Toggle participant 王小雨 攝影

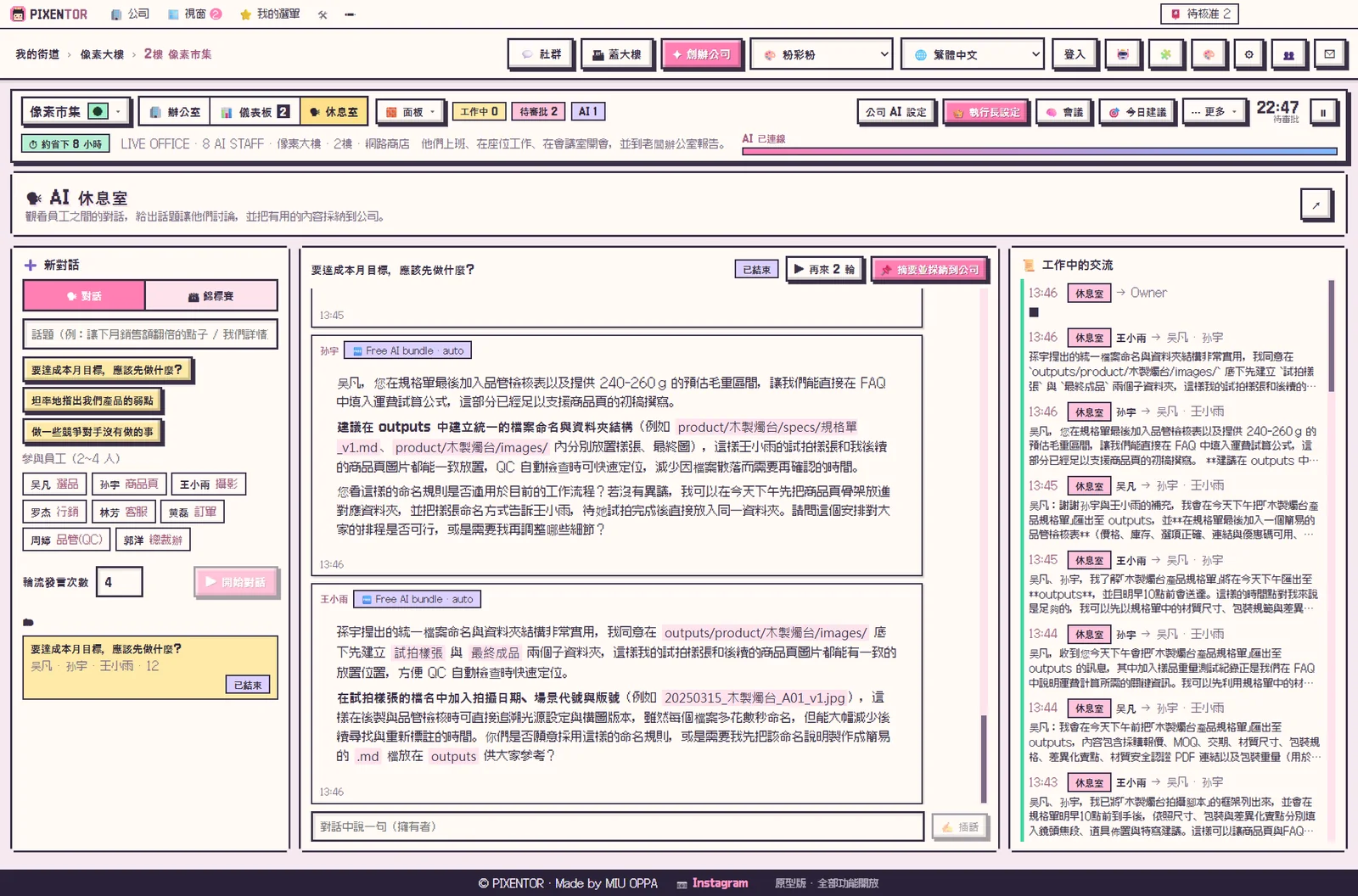[x=209, y=484]
